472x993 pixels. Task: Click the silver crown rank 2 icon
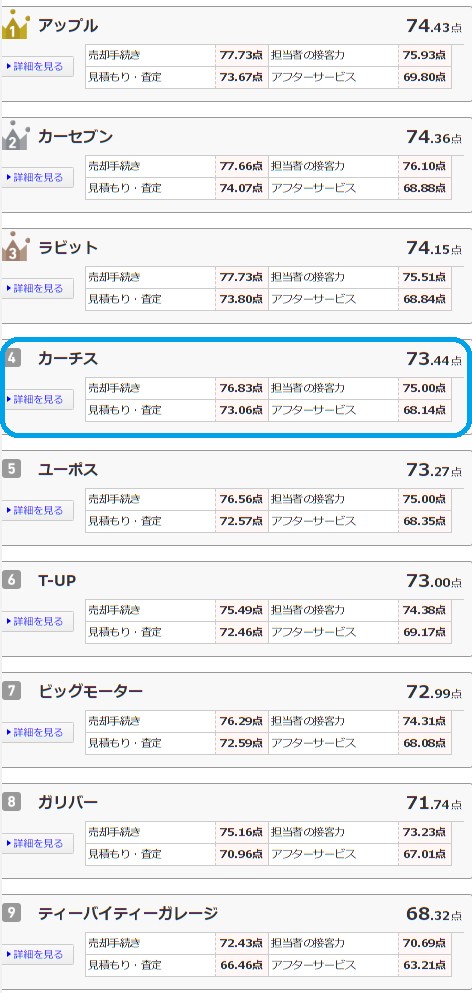coord(16,136)
